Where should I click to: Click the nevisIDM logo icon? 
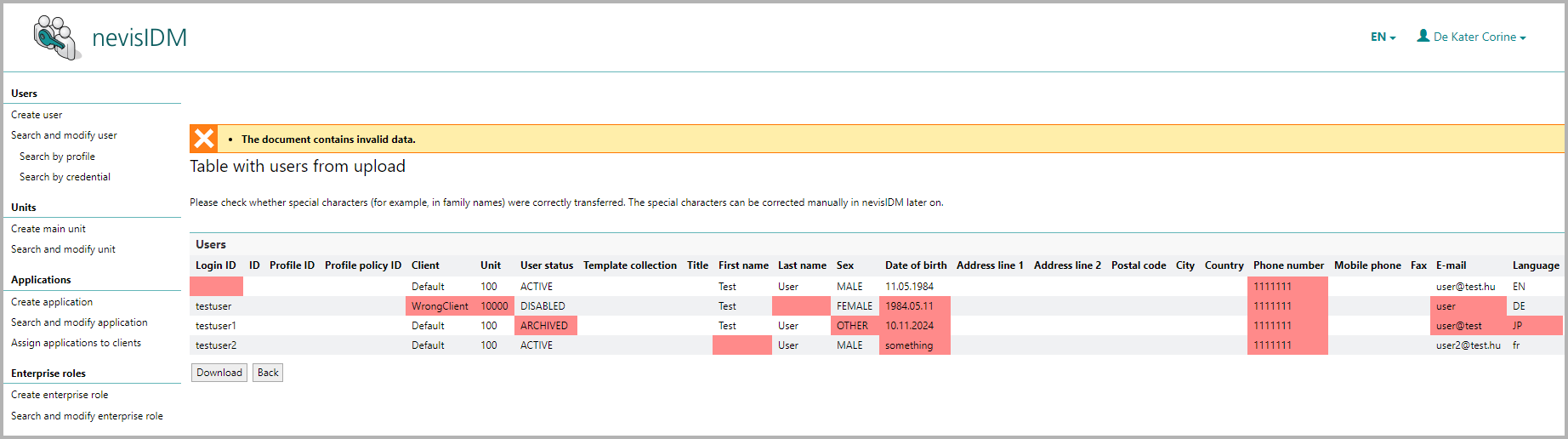pyautogui.click(x=57, y=38)
